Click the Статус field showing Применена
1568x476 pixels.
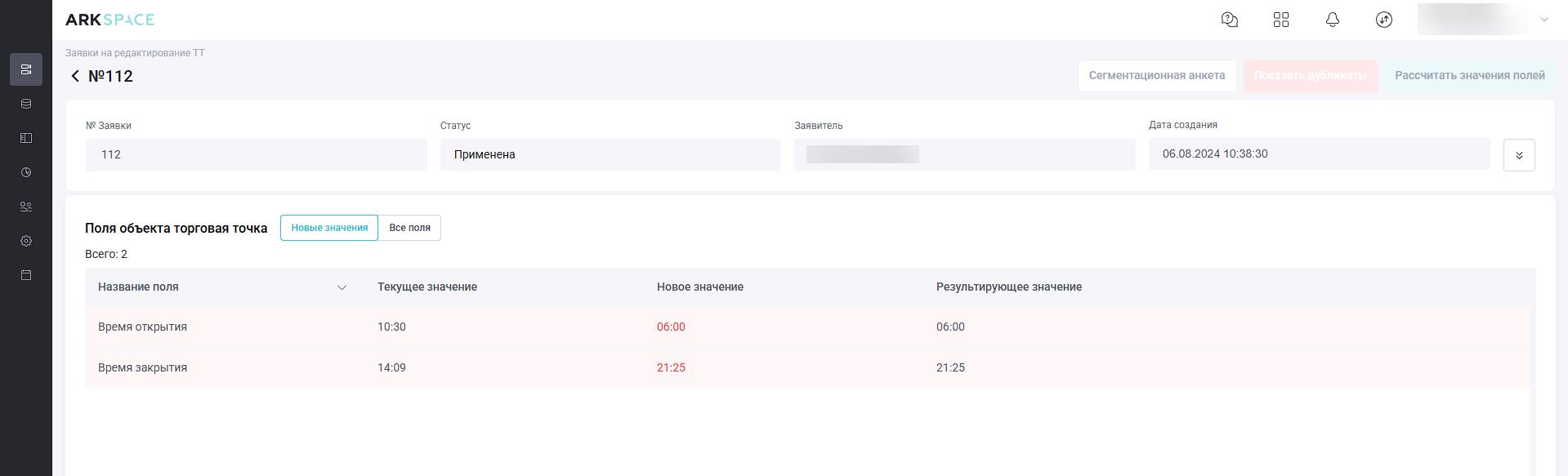click(x=610, y=155)
